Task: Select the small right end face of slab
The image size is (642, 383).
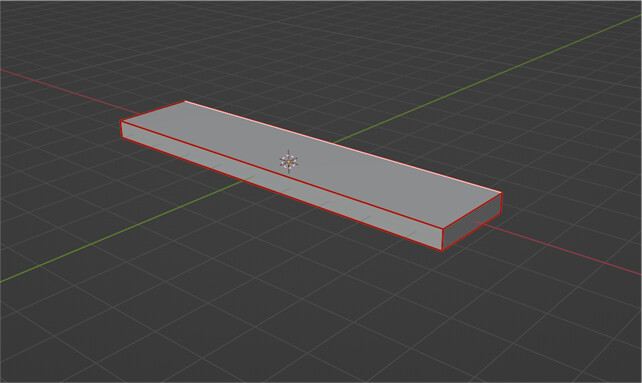Action: point(472,221)
